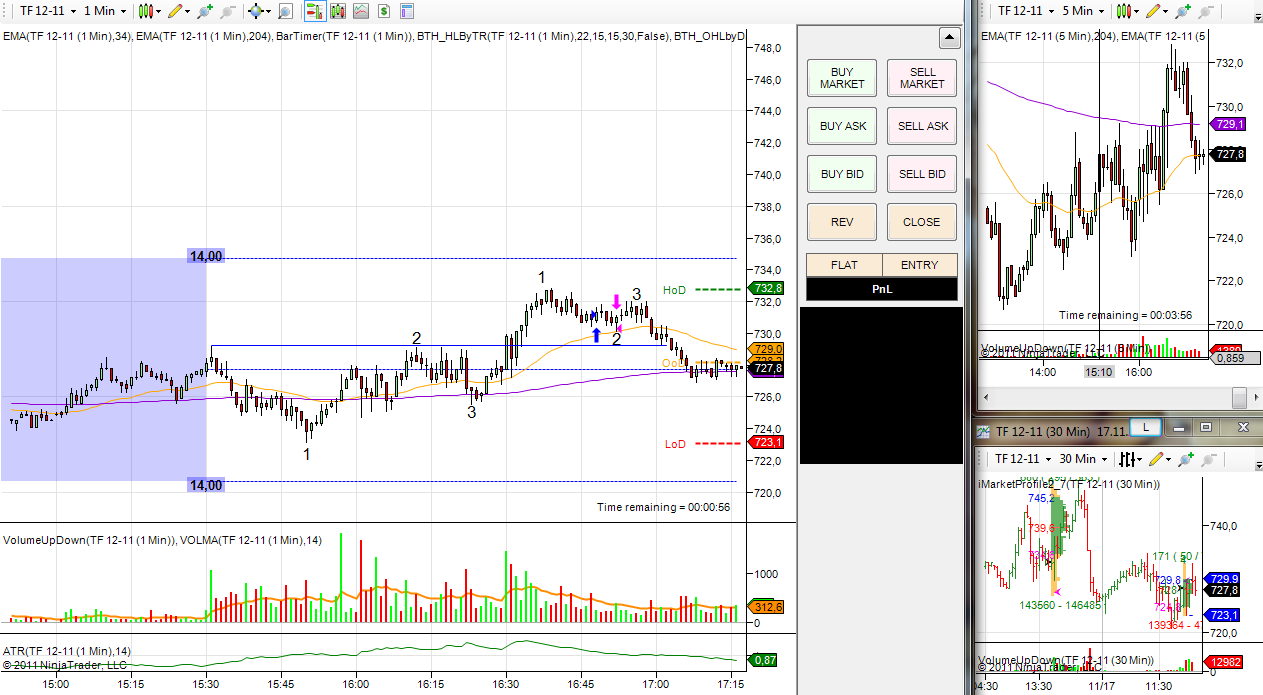Expand the cursor type dropdown arrow in the 1 Min chart

point(268,12)
